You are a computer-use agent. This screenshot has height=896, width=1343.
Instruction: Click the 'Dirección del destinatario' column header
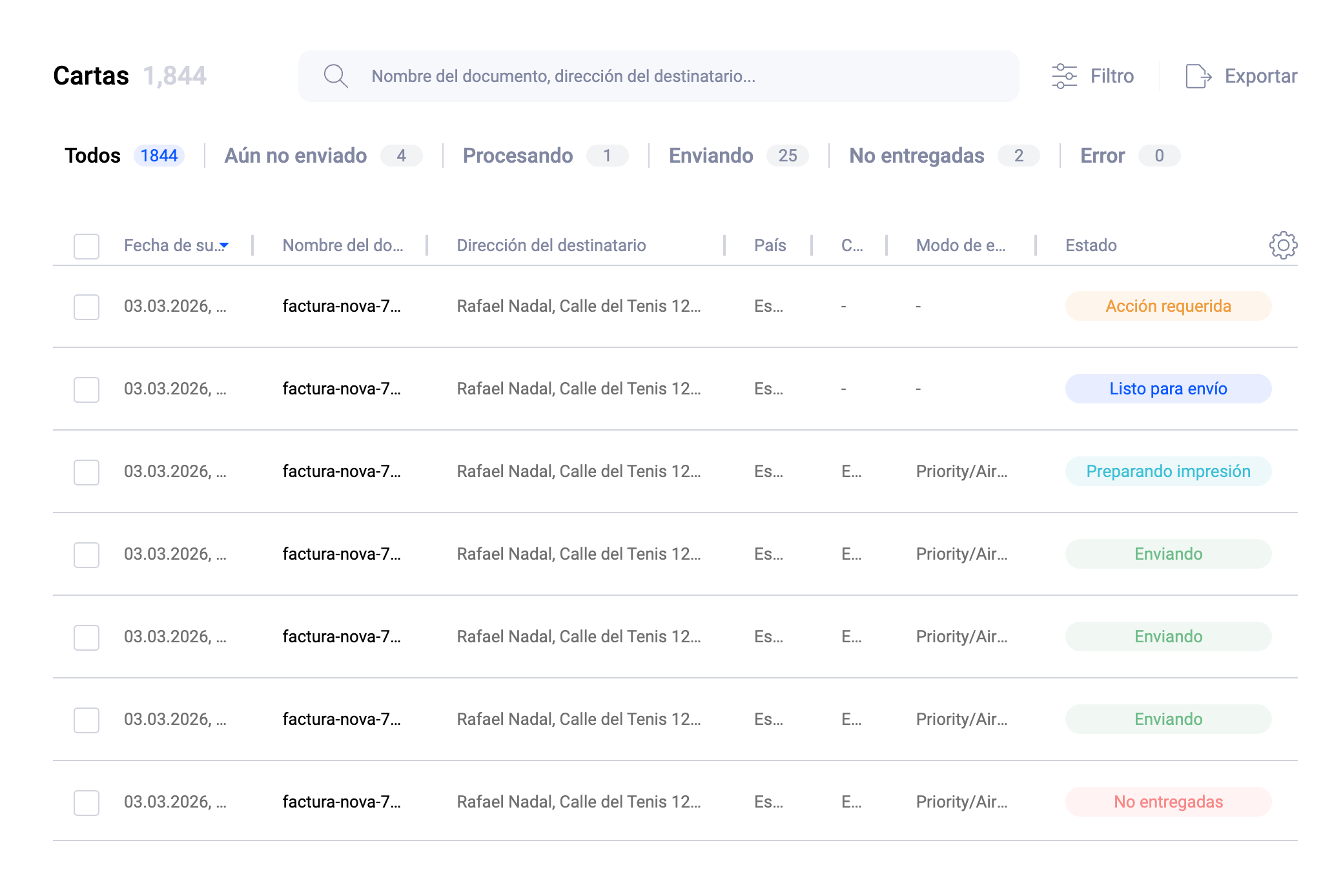(551, 245)
